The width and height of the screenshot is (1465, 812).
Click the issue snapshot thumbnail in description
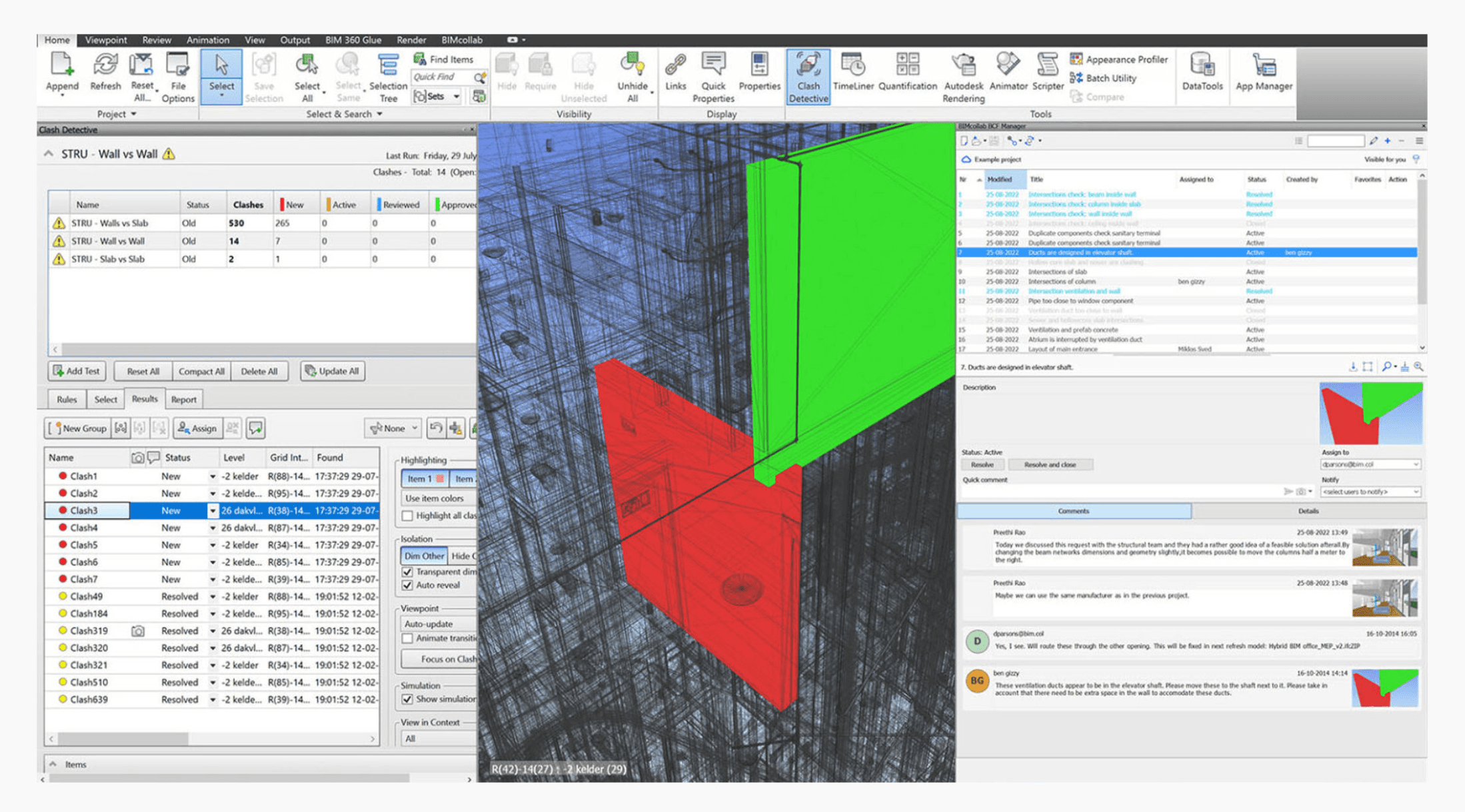click(1370, 414)
